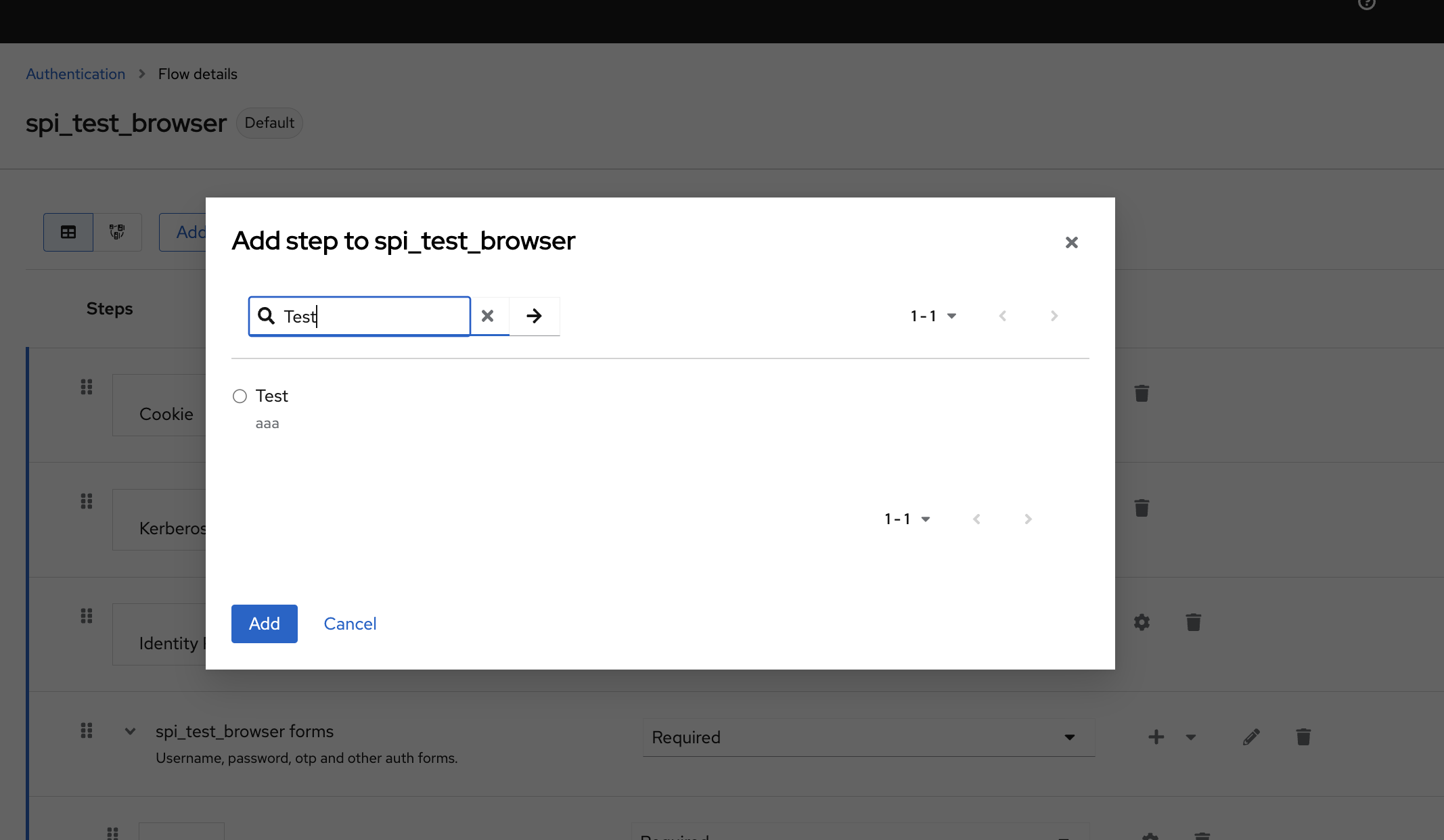Image resolution: width=1444 pixels, height=840 pixels.
Task: Click the search arrow submit button
Action: tap(534, 316)
